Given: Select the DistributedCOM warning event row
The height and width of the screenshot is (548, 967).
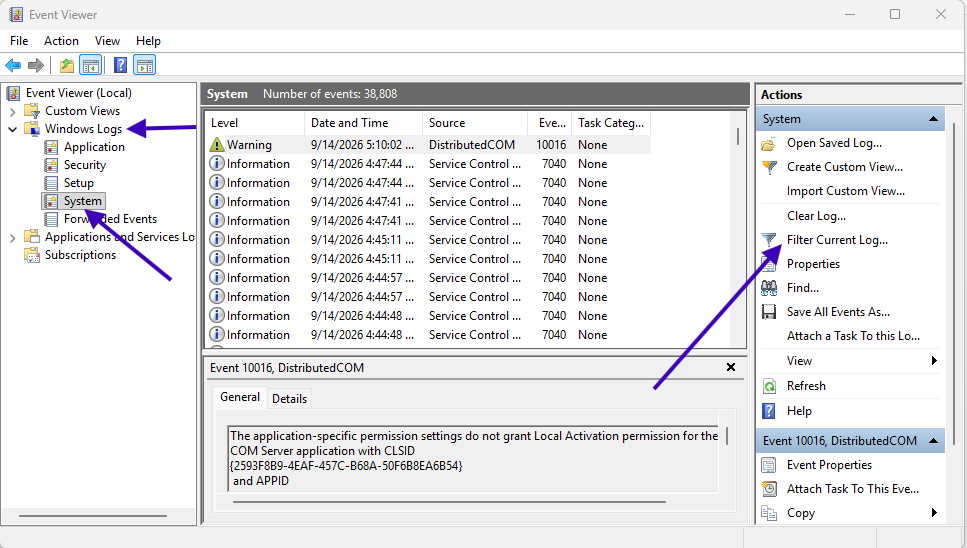Looking at the screenshot, I should coord(428,144).
